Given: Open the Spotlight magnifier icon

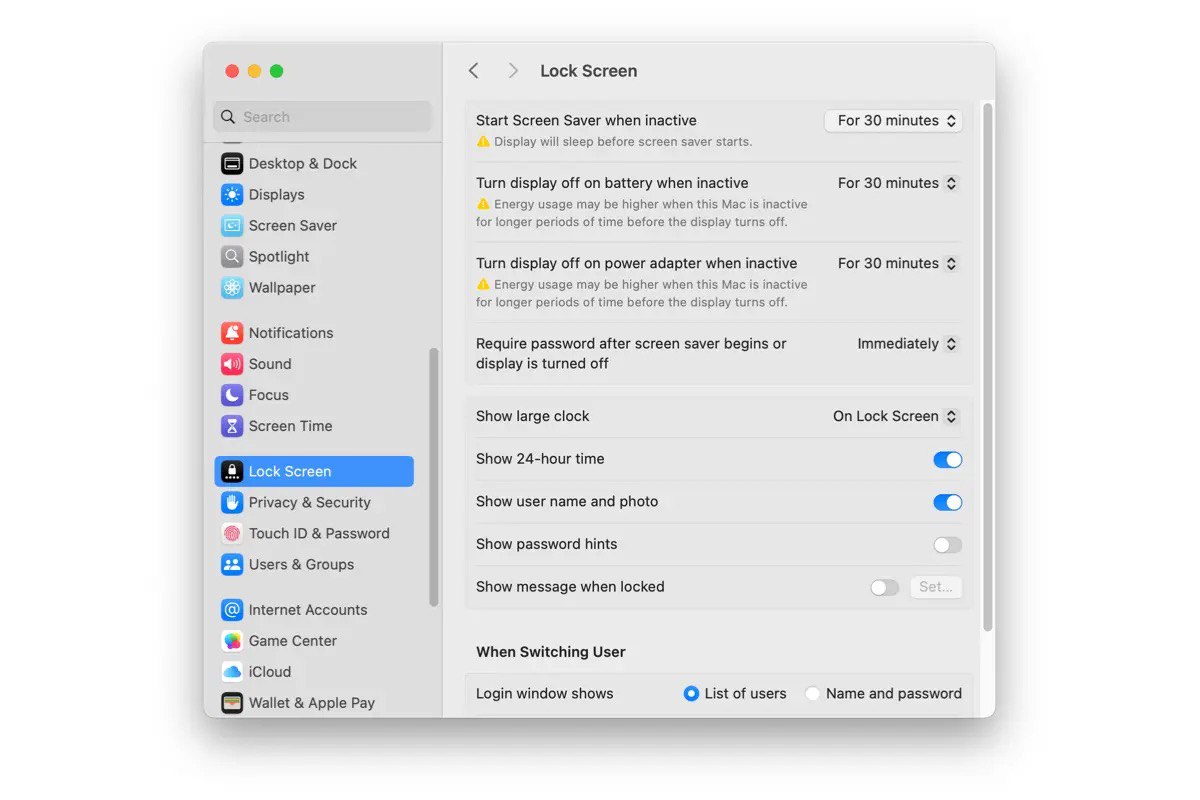Looking at the screenshot, I should point(232,257).
